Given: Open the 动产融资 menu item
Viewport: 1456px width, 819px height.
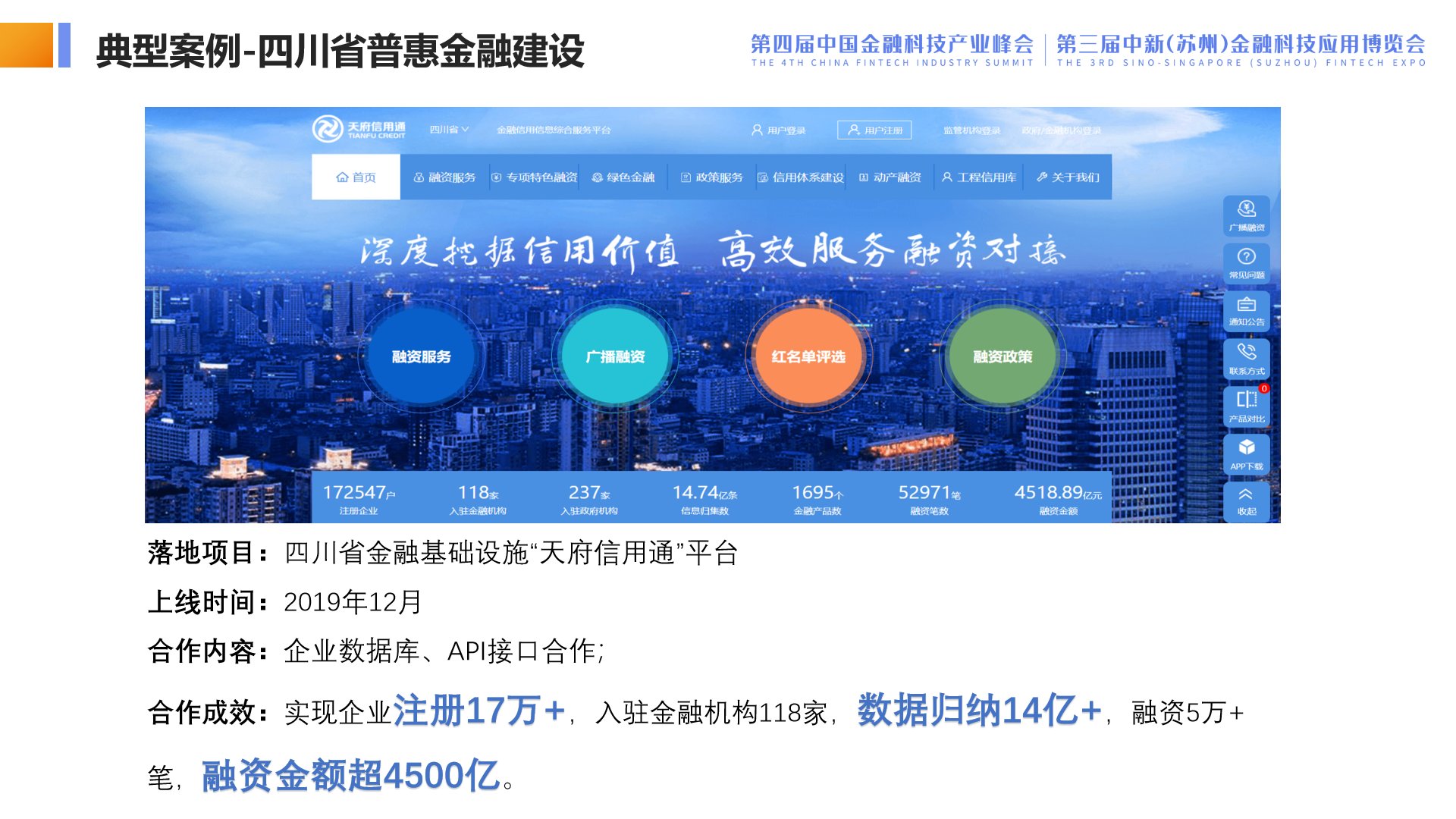Looking at the screenshot, I should pos(890,177).
